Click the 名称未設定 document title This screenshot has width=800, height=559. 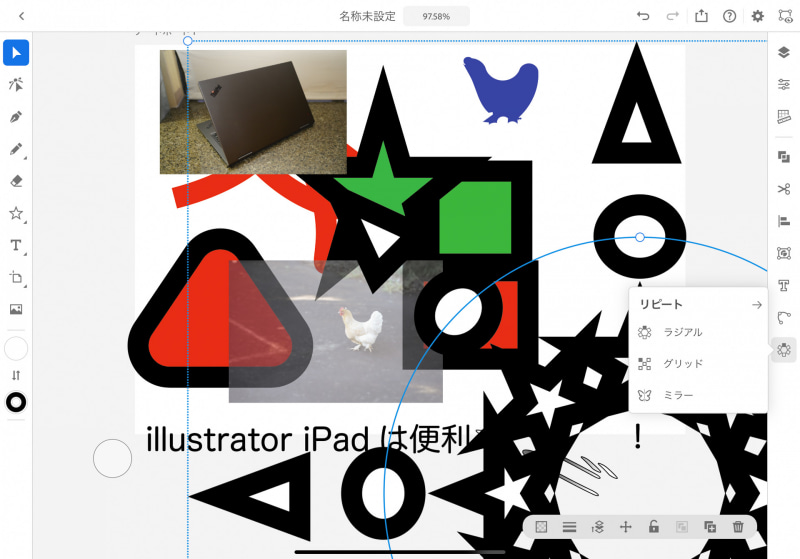point(367,16)
